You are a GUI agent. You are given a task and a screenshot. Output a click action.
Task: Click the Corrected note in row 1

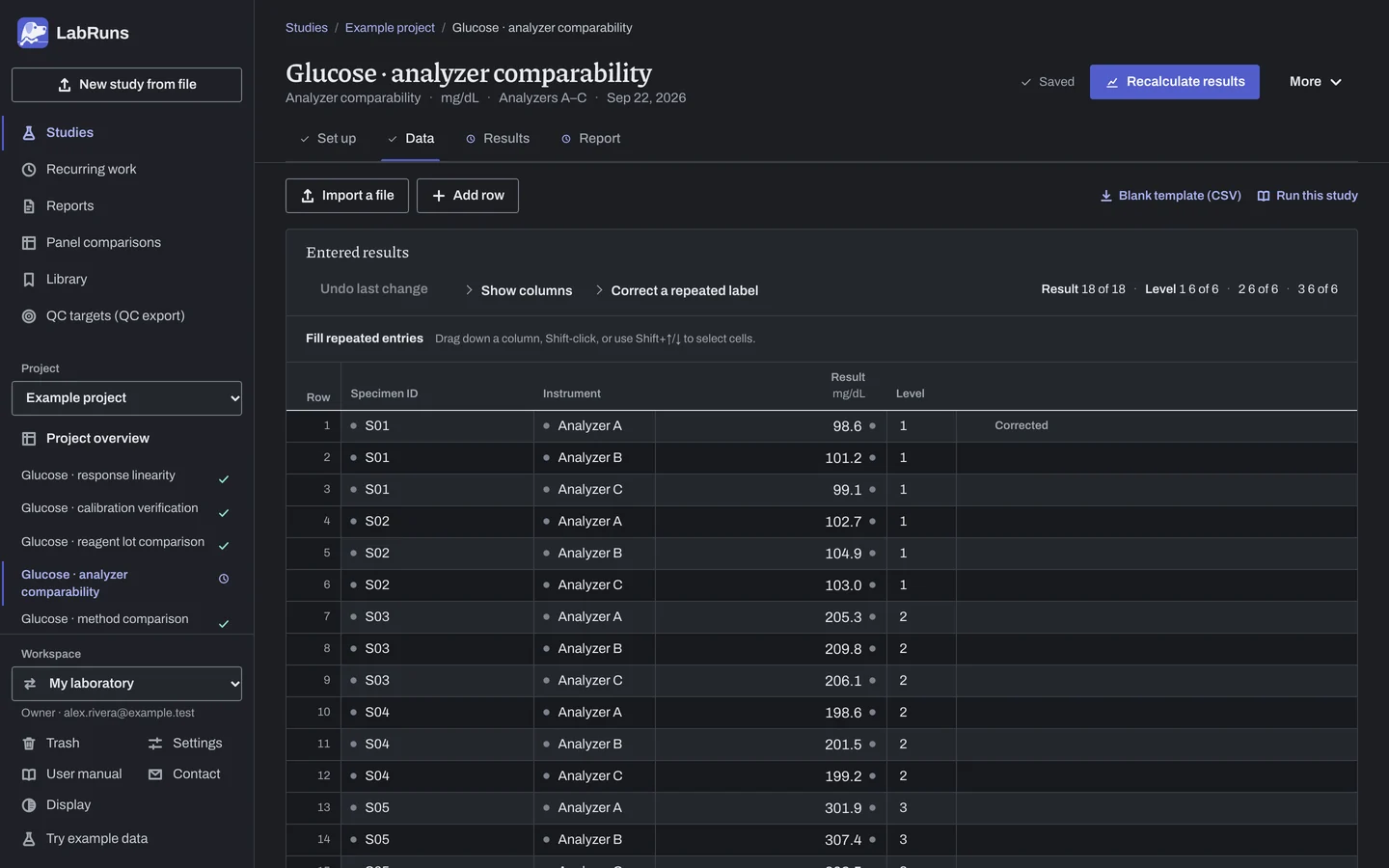(1021, 425)
